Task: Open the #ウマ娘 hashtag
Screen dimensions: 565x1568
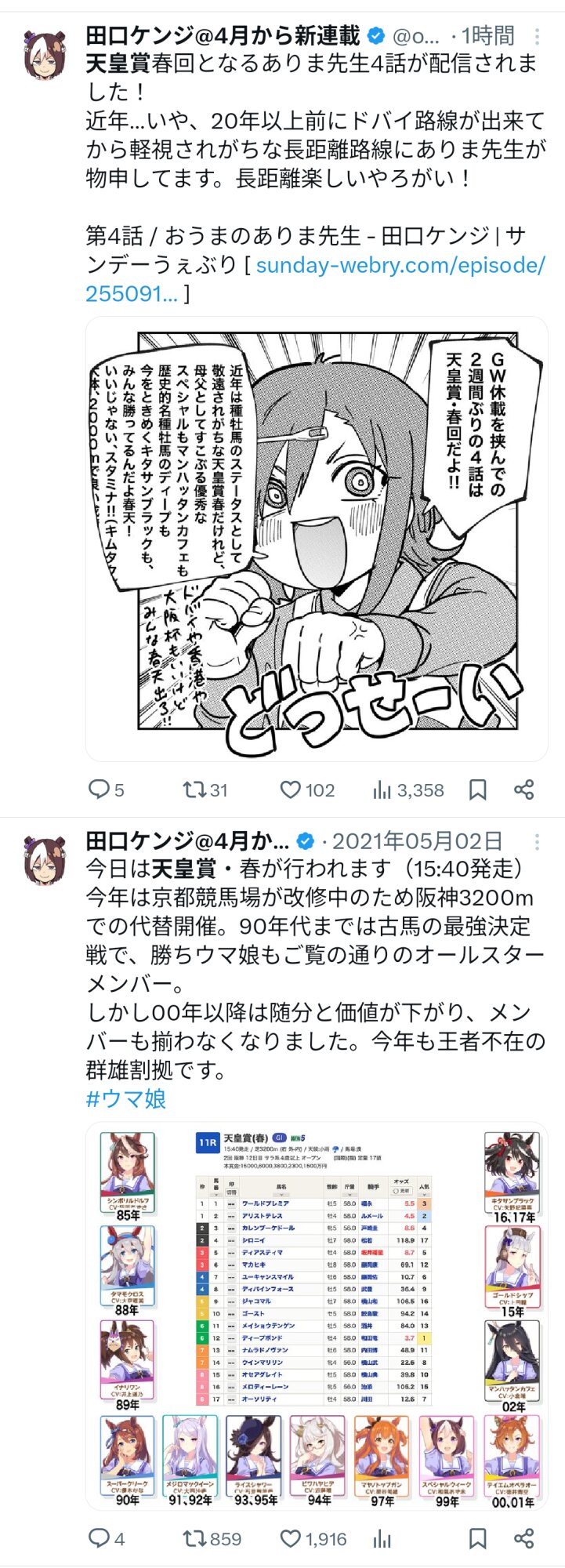Action: (126, 1099)
